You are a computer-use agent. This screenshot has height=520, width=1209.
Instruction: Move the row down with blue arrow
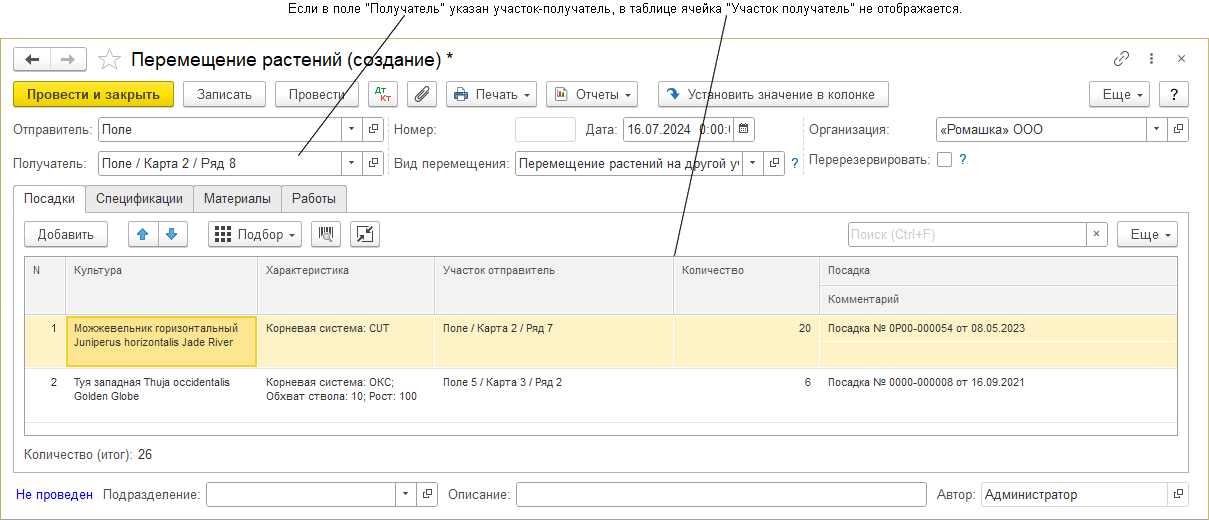pos(172,234)
